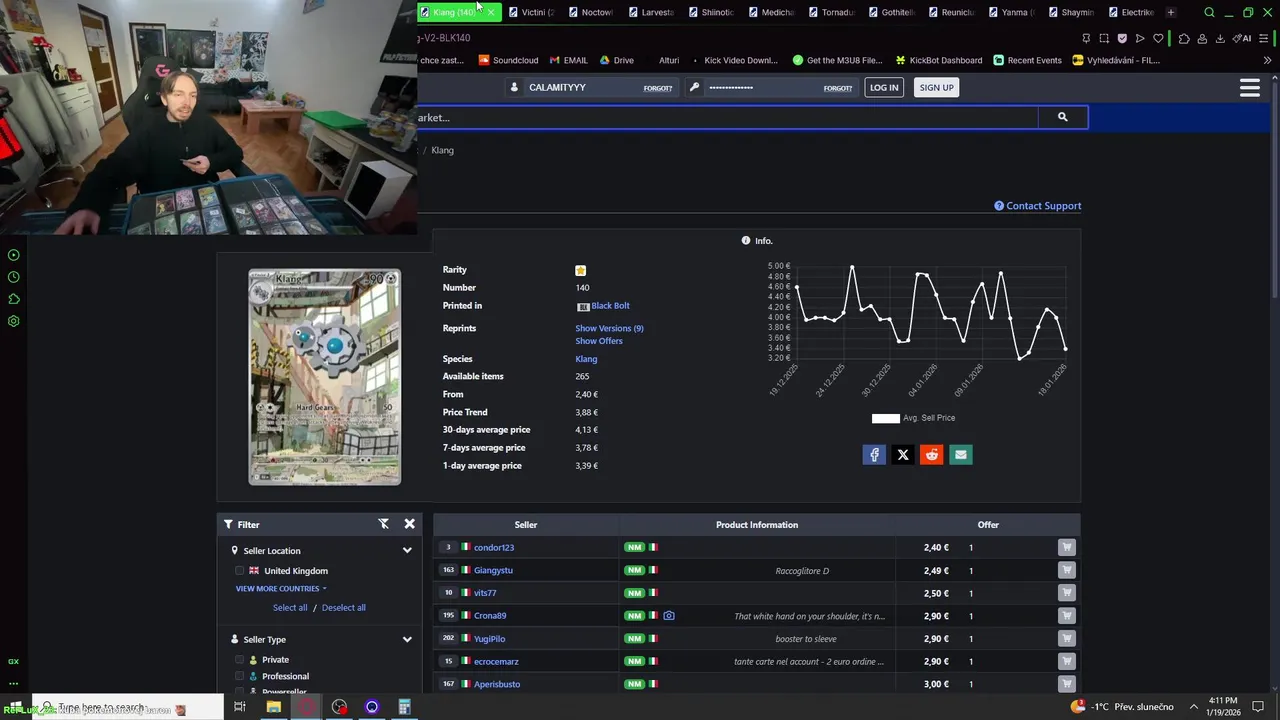Click the browser extensions puzzle icon

(1184, 38)
